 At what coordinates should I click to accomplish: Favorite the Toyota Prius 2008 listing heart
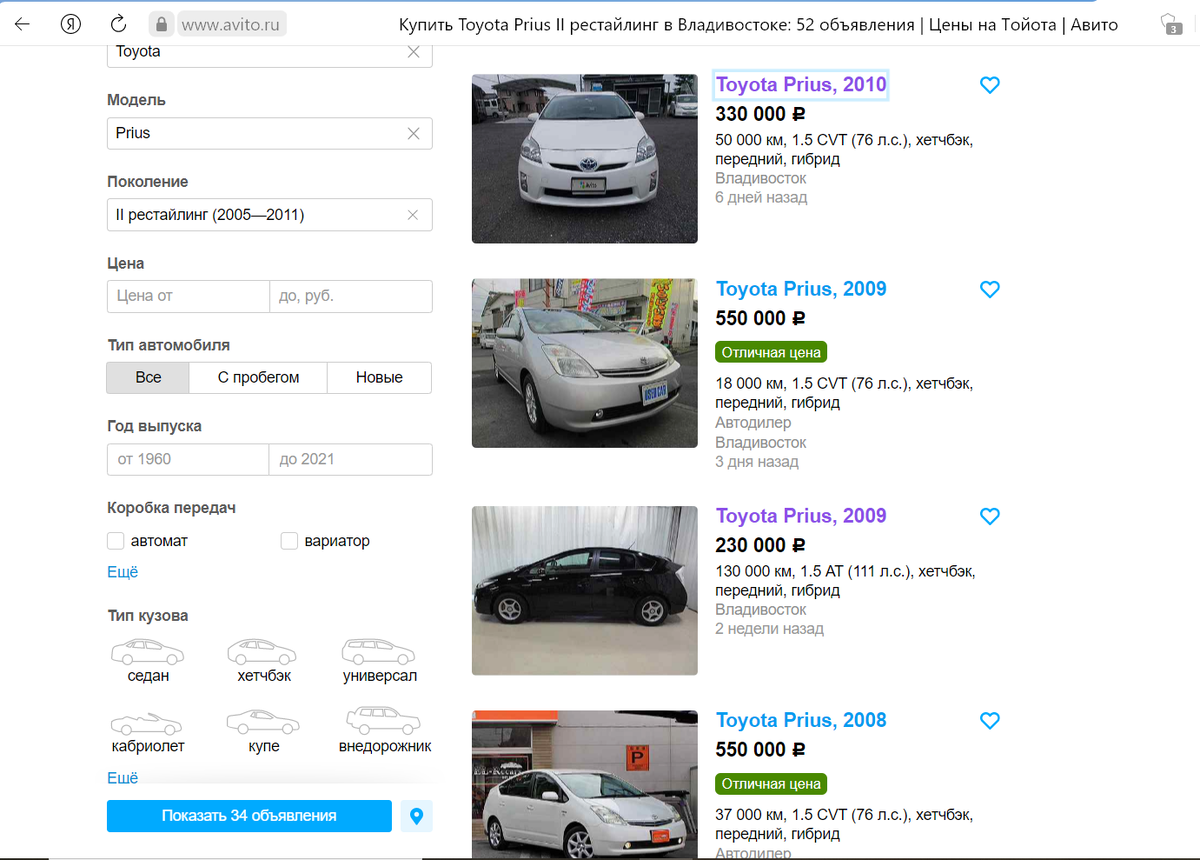990,720
